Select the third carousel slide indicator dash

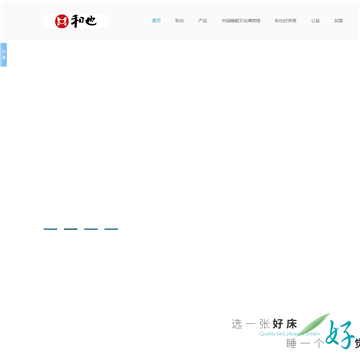[x=91, y=229]
